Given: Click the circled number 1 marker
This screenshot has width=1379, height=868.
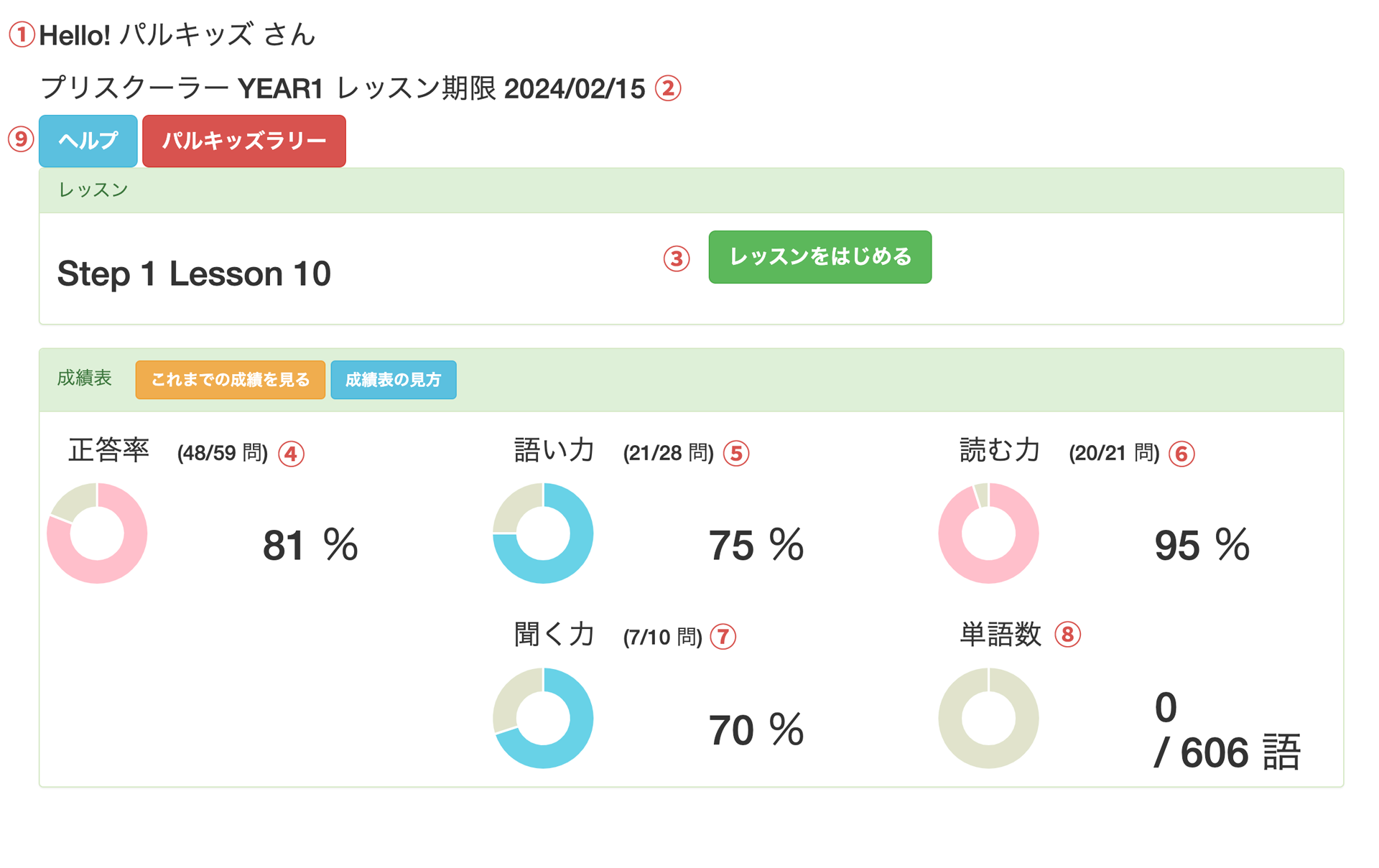Looking at the screenshot, I should coord(22,34).
